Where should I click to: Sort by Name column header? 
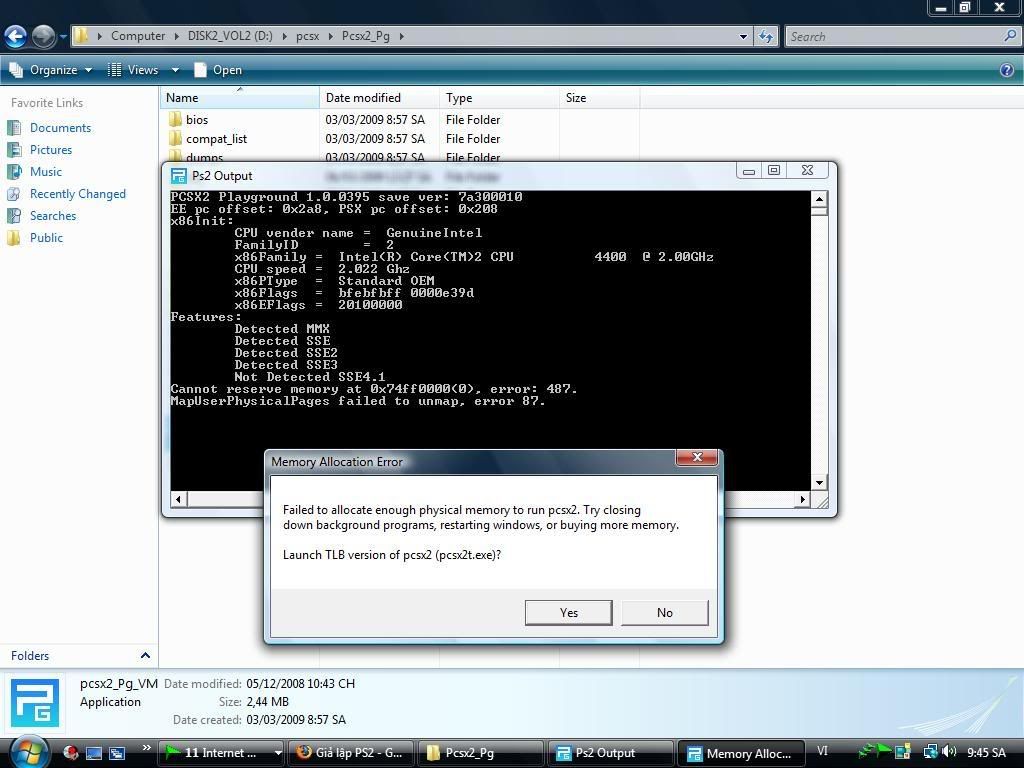click(x=240, y=98)
